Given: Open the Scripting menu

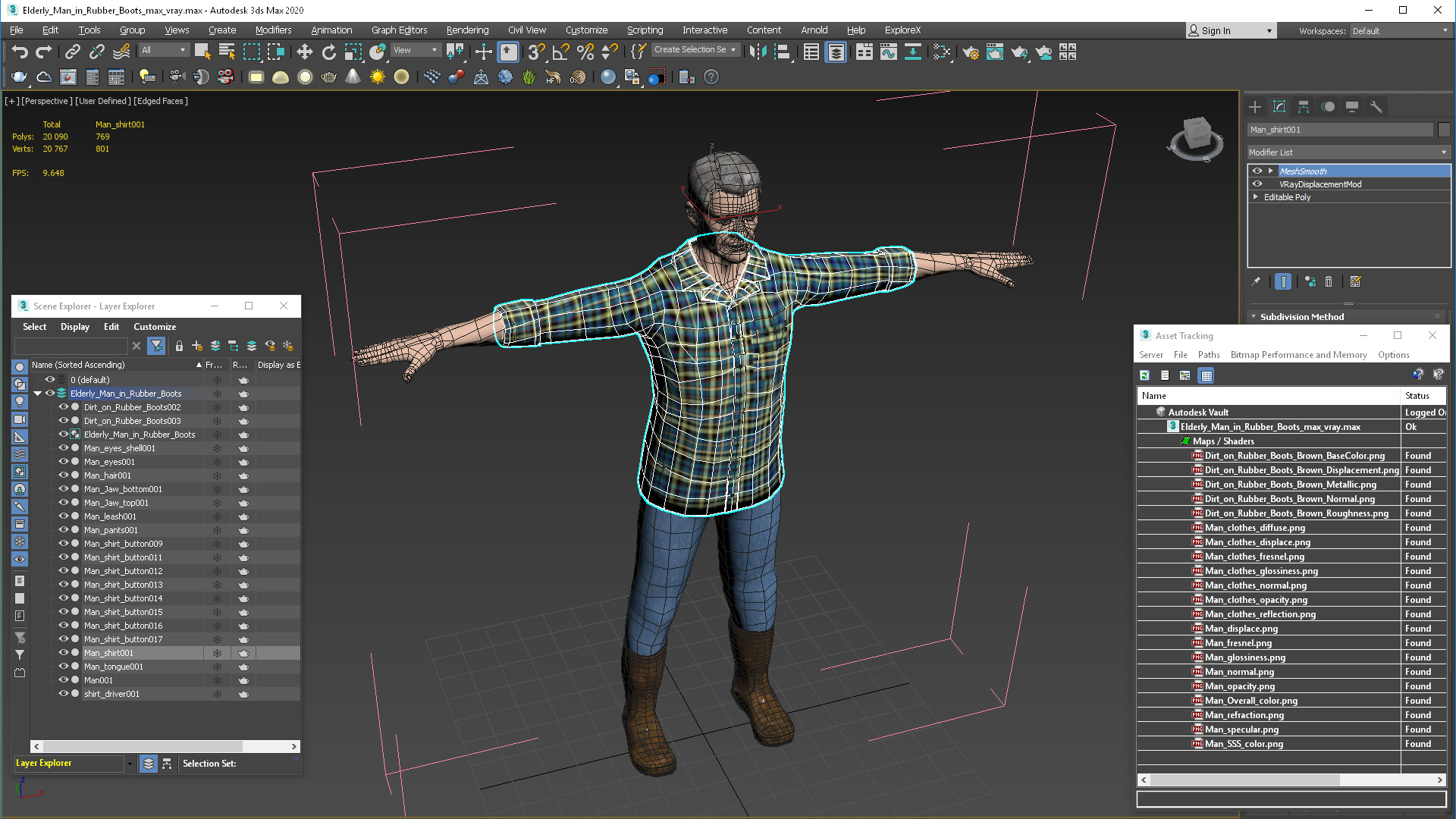Looking at the screenshot, I should pos(645,30).
